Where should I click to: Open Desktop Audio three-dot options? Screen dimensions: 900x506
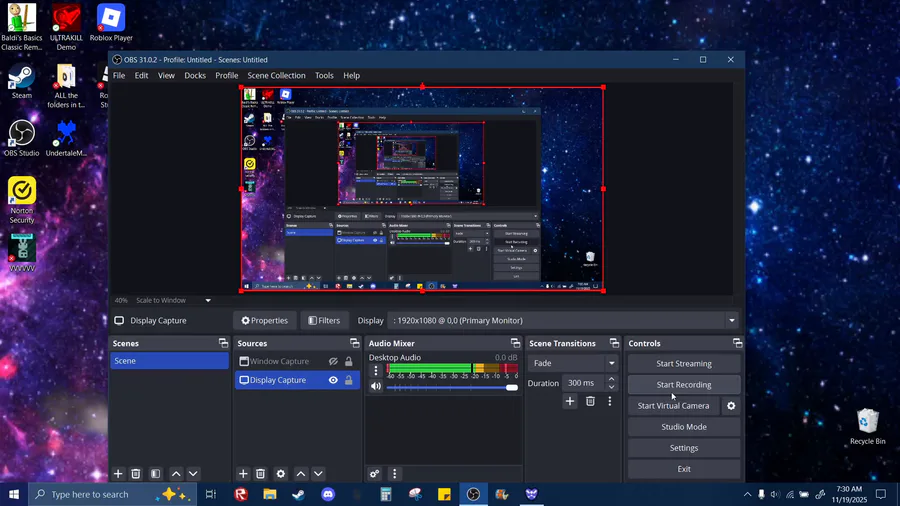tap(376, 371)
